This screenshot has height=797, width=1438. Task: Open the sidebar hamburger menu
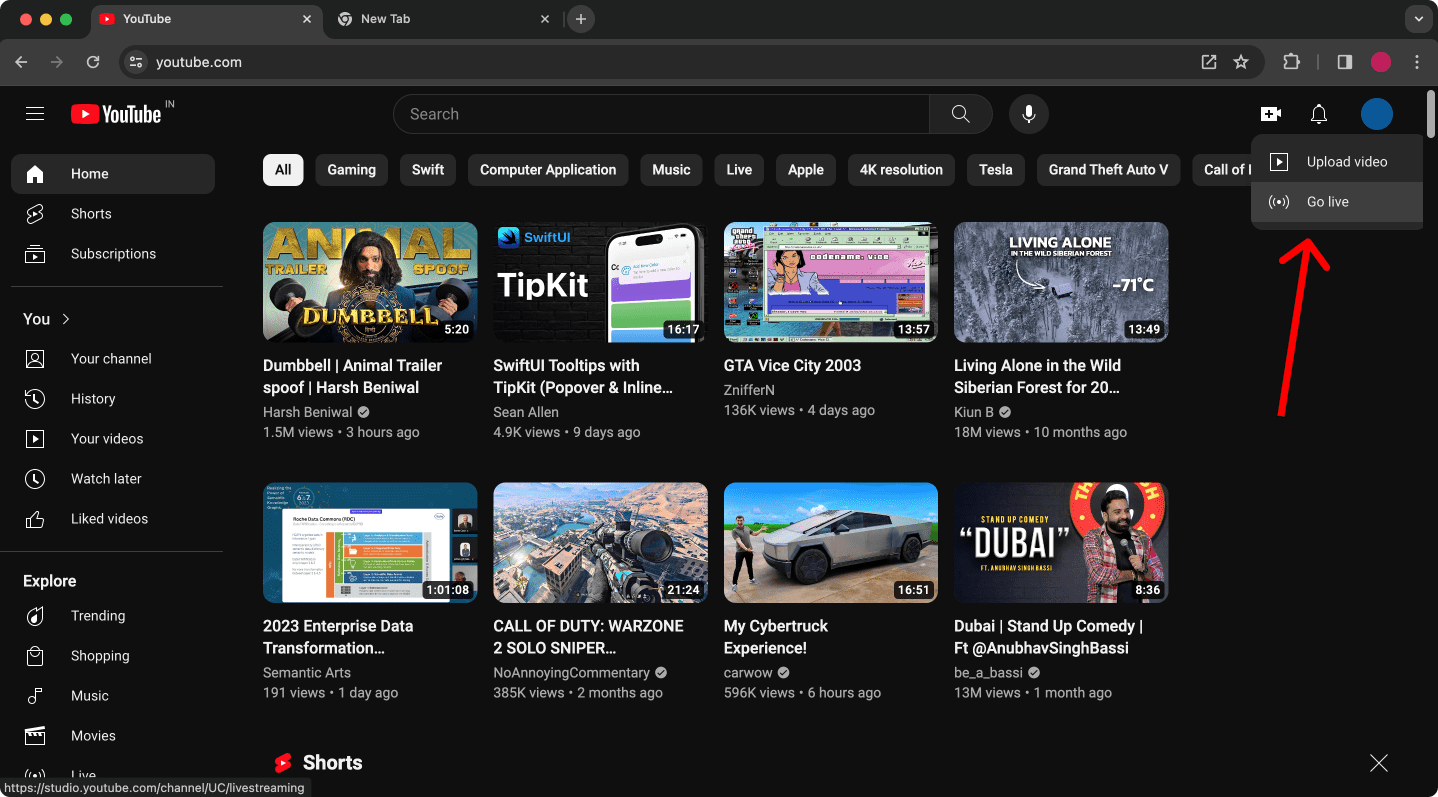click(35, 113)
